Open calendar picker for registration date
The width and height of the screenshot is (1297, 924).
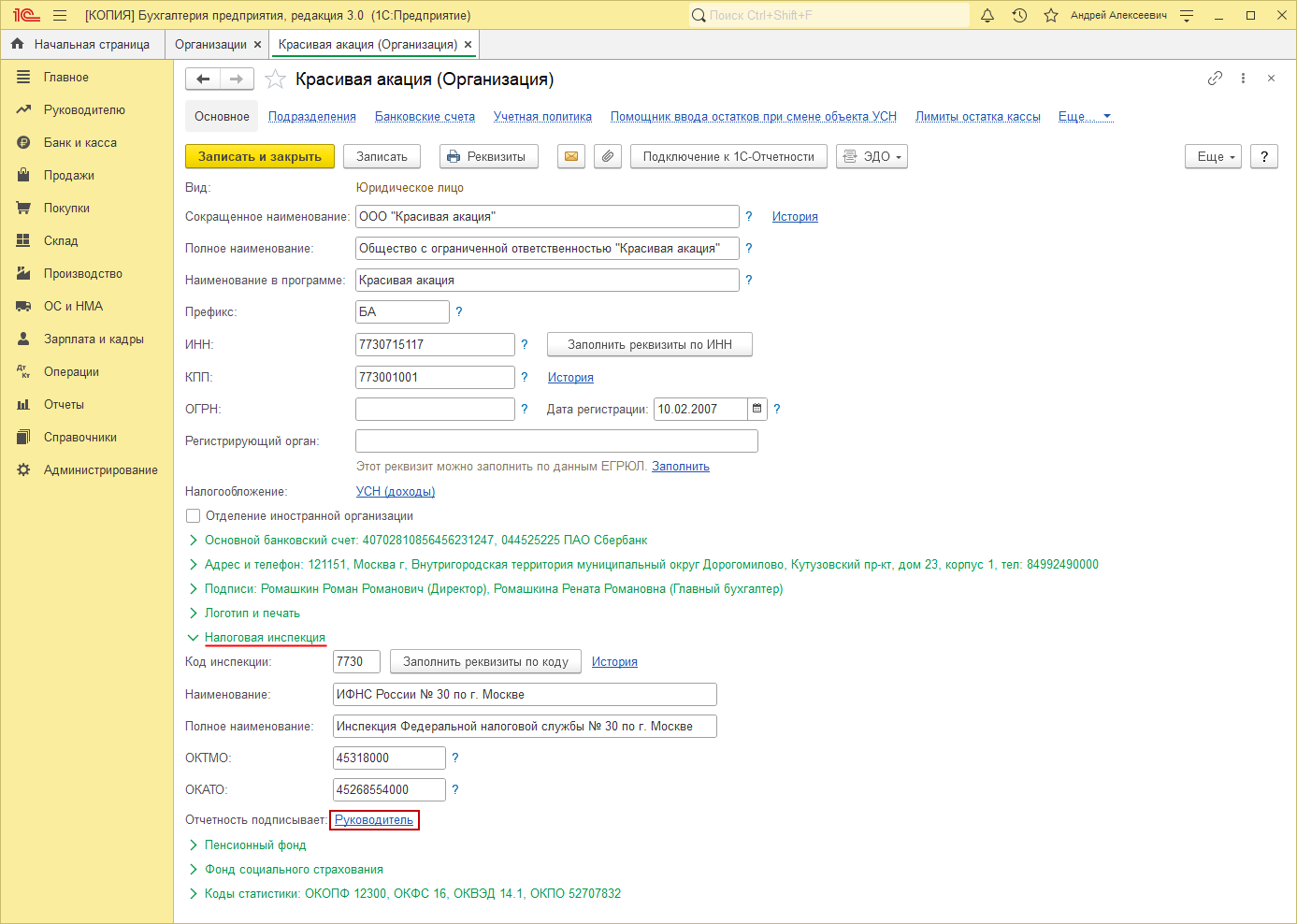pos(757,409)
